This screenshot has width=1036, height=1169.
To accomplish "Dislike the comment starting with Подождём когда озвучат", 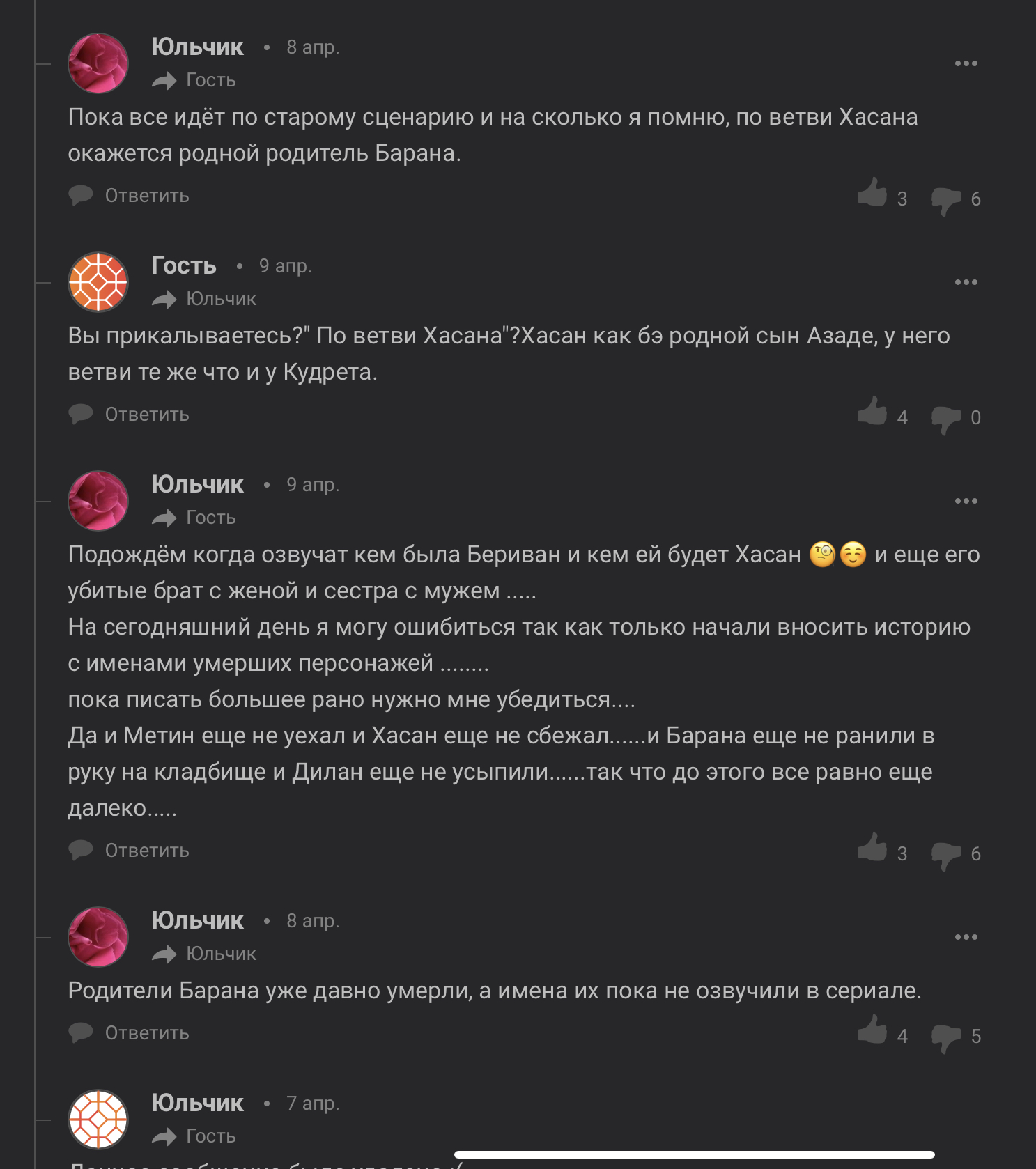I will (x=945, y=855).
